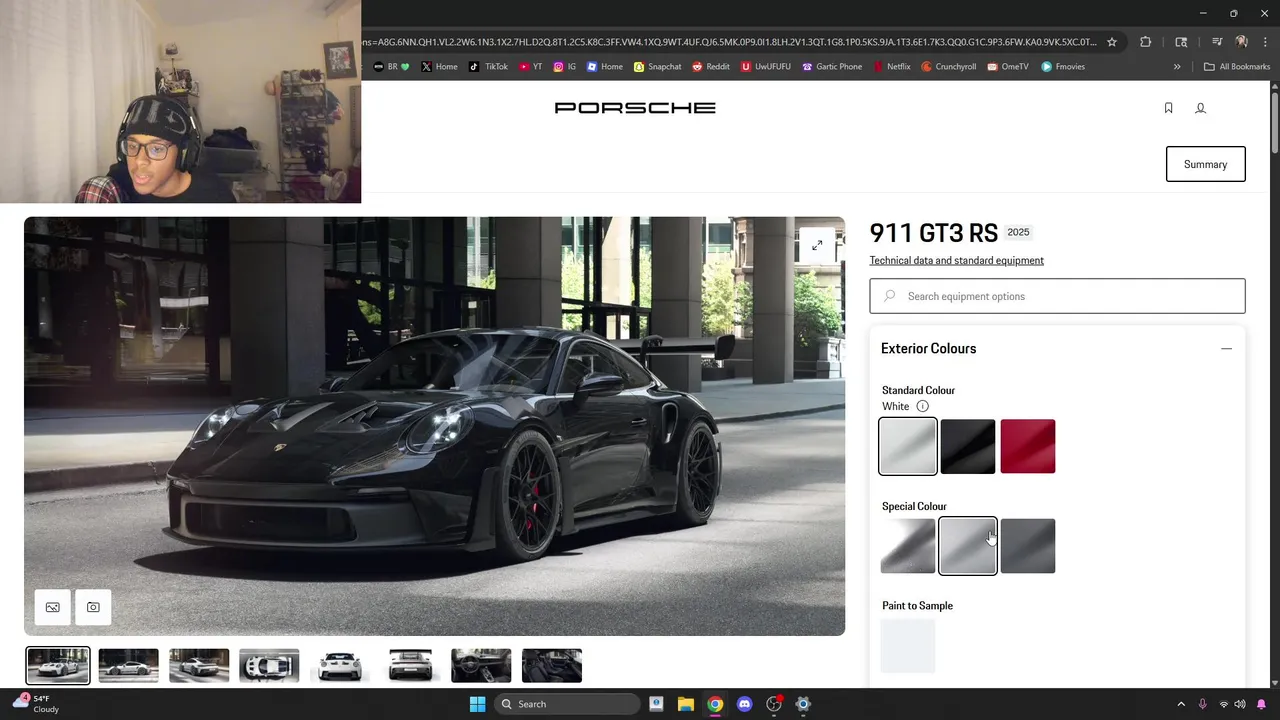Viewport: 1280px width, 720px height.
Task: Select the first front three-quarter view thumbnail
Action: 58,666
